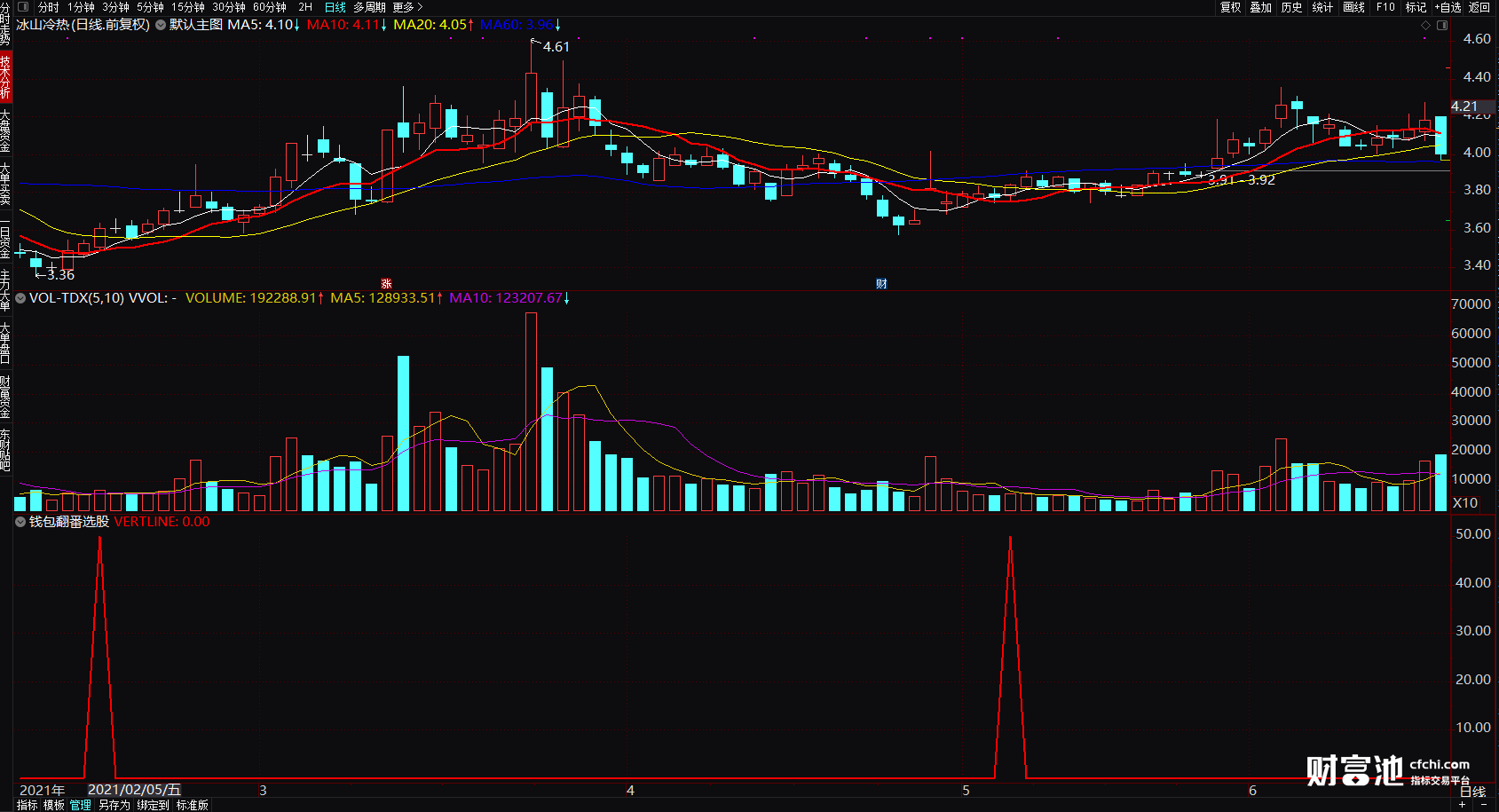
Task: Click the diamond icon above price axis
Action: 1426,25
